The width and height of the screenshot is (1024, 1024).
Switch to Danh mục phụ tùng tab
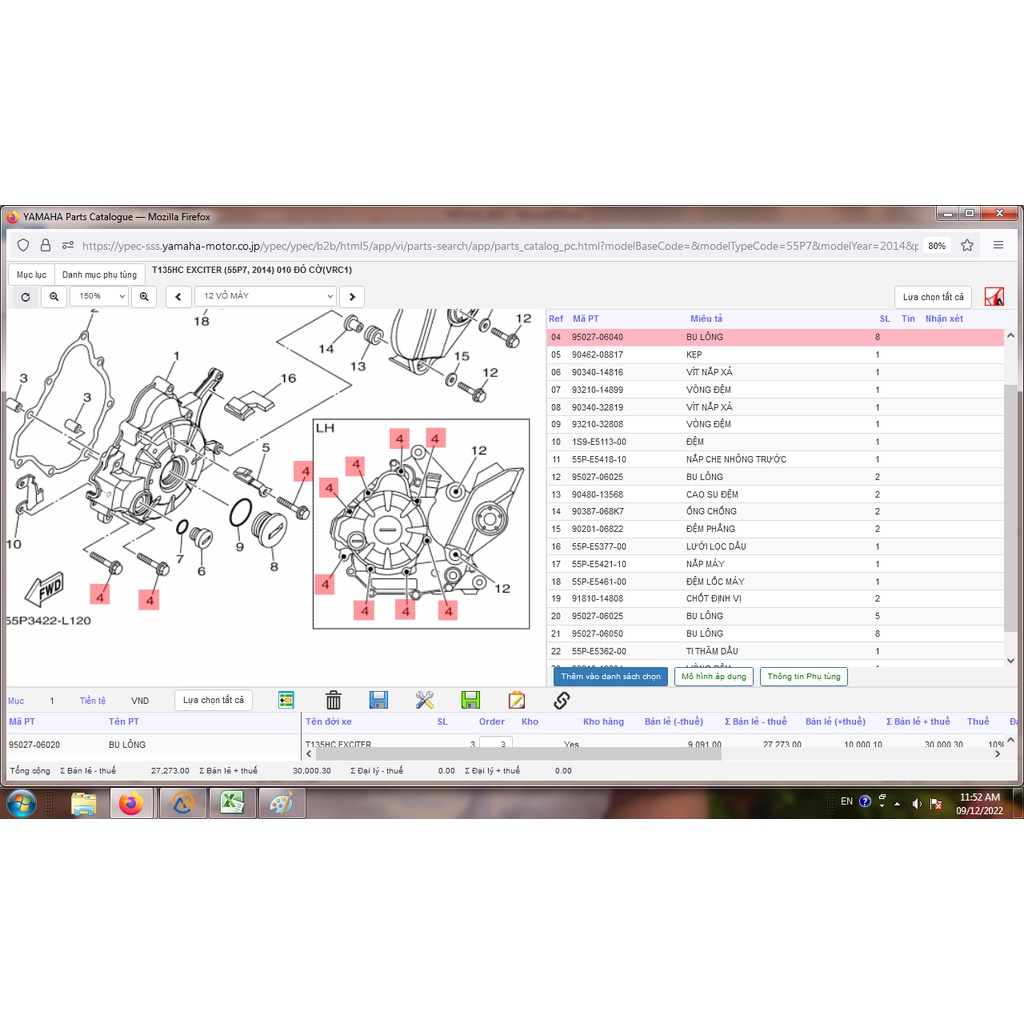pyautogui.click(x=99, y=275)
